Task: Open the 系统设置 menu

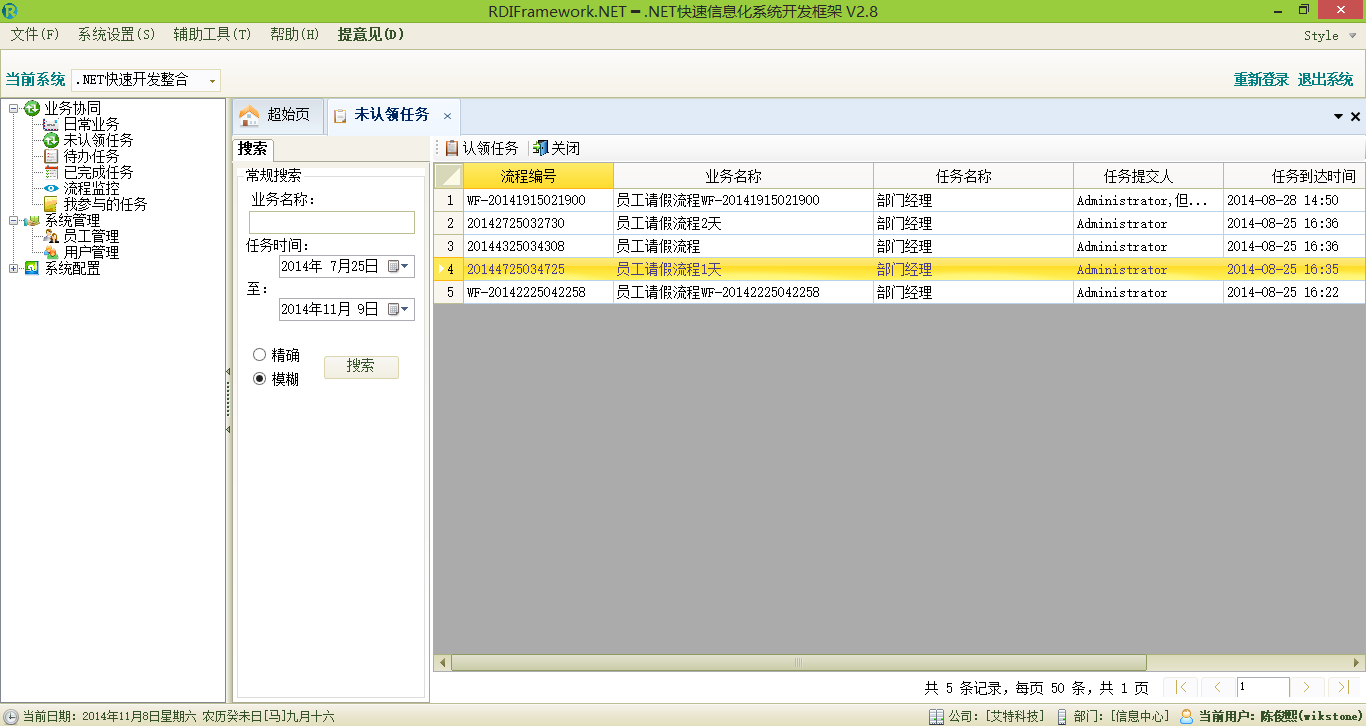Action: 116,34
